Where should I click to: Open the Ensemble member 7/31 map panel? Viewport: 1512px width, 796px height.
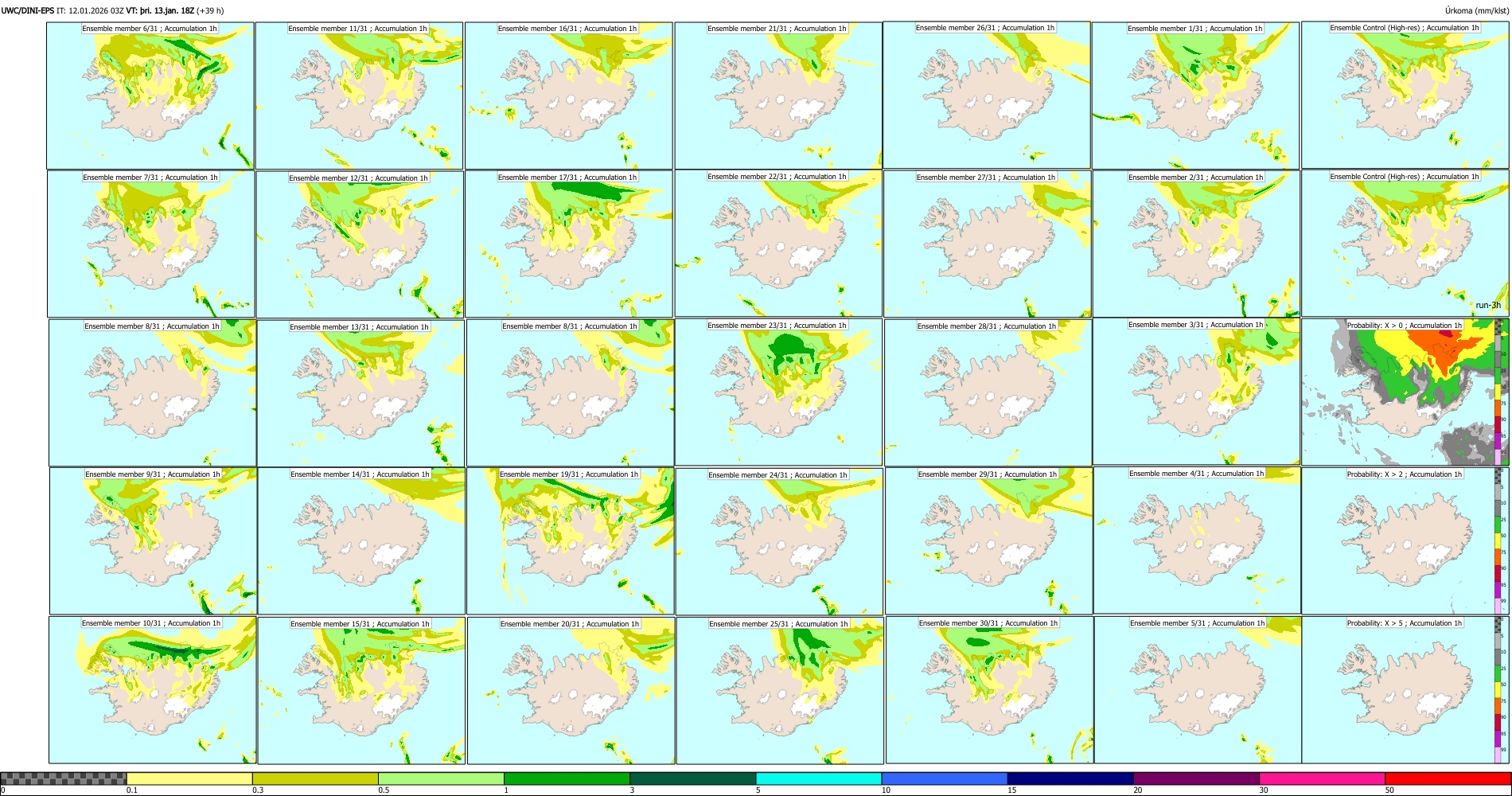click(151, 244)
